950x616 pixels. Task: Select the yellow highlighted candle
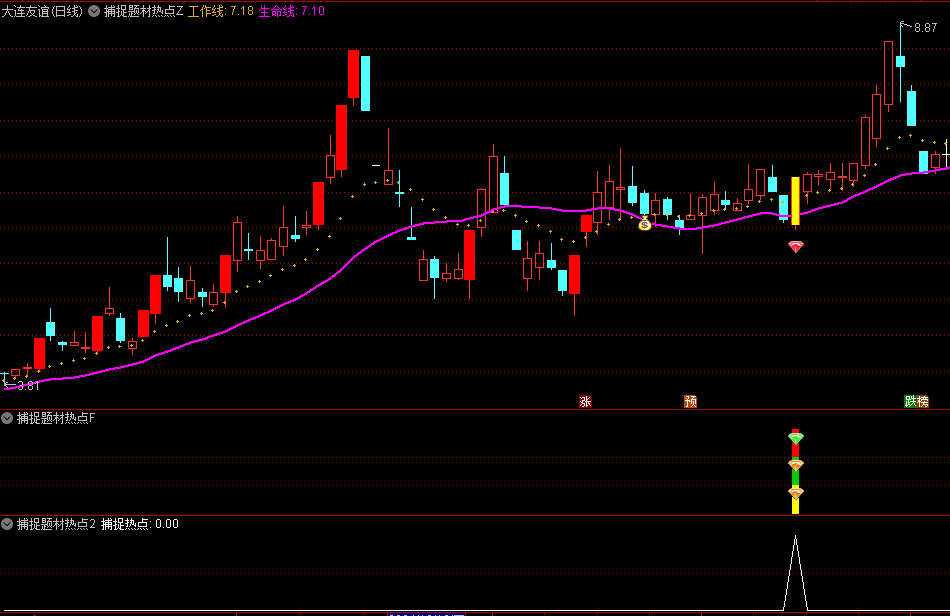tap(796, 201)
